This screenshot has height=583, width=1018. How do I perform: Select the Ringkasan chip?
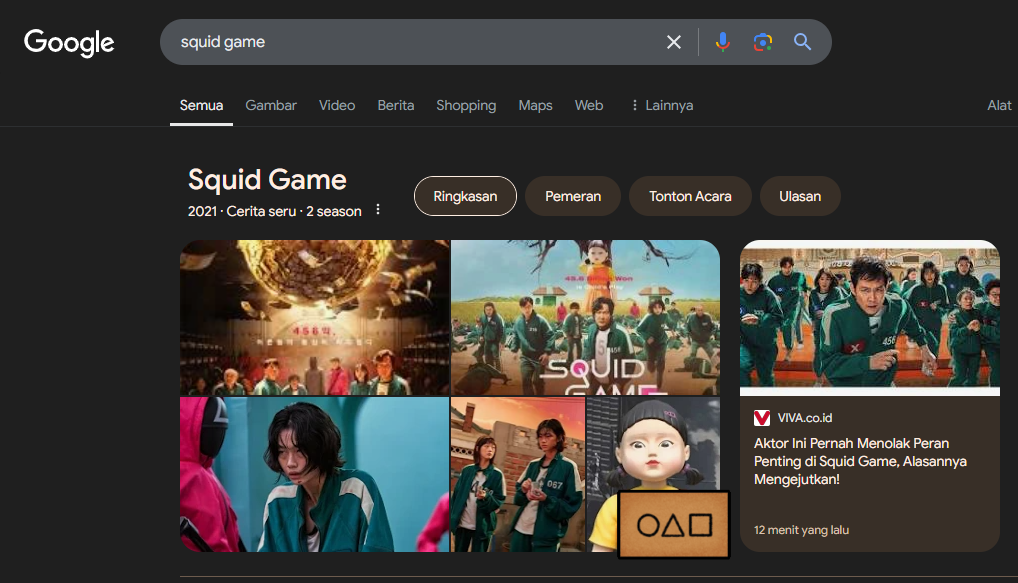[466, 196]
